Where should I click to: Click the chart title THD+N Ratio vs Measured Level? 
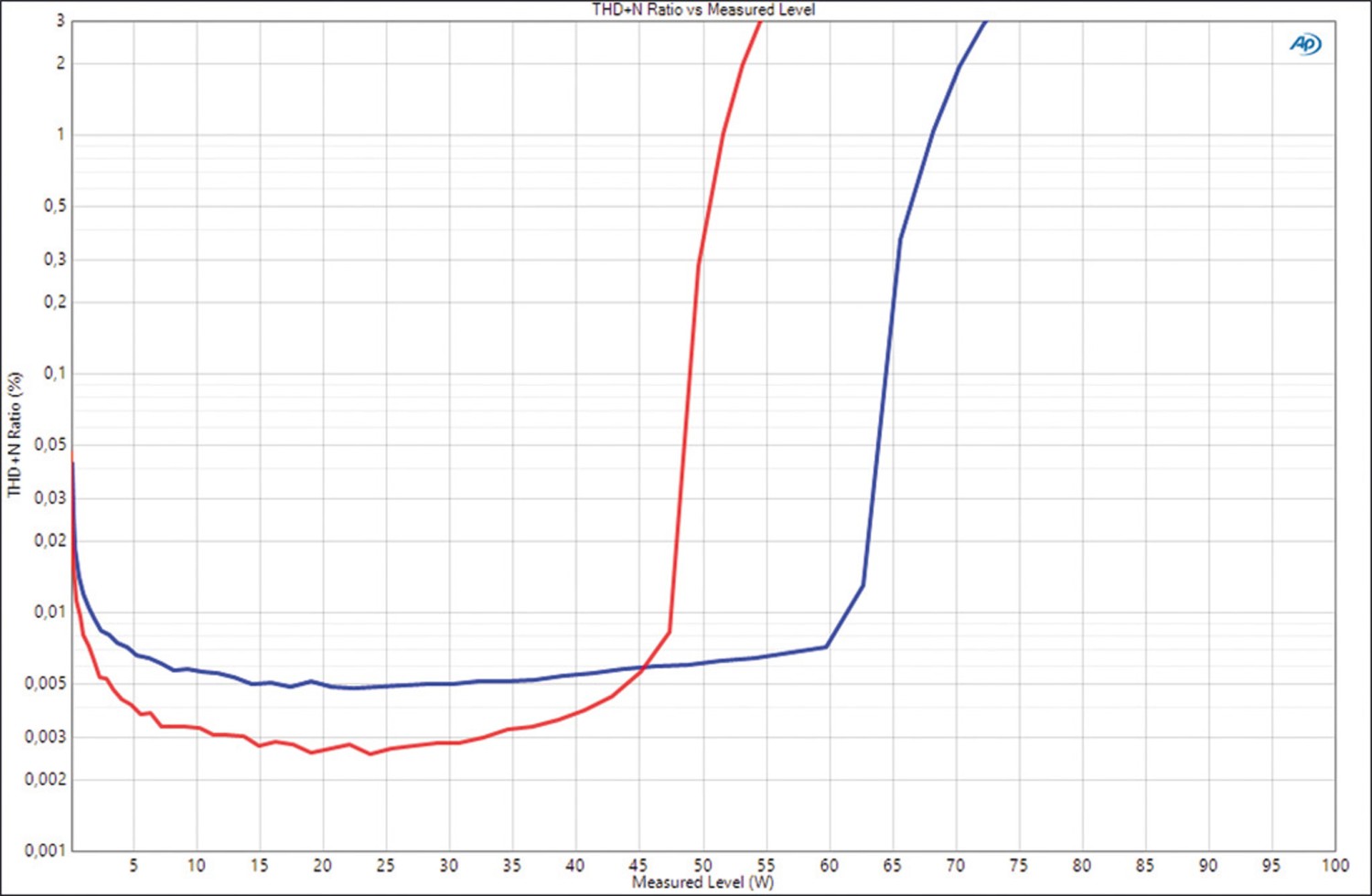[702, 10]
